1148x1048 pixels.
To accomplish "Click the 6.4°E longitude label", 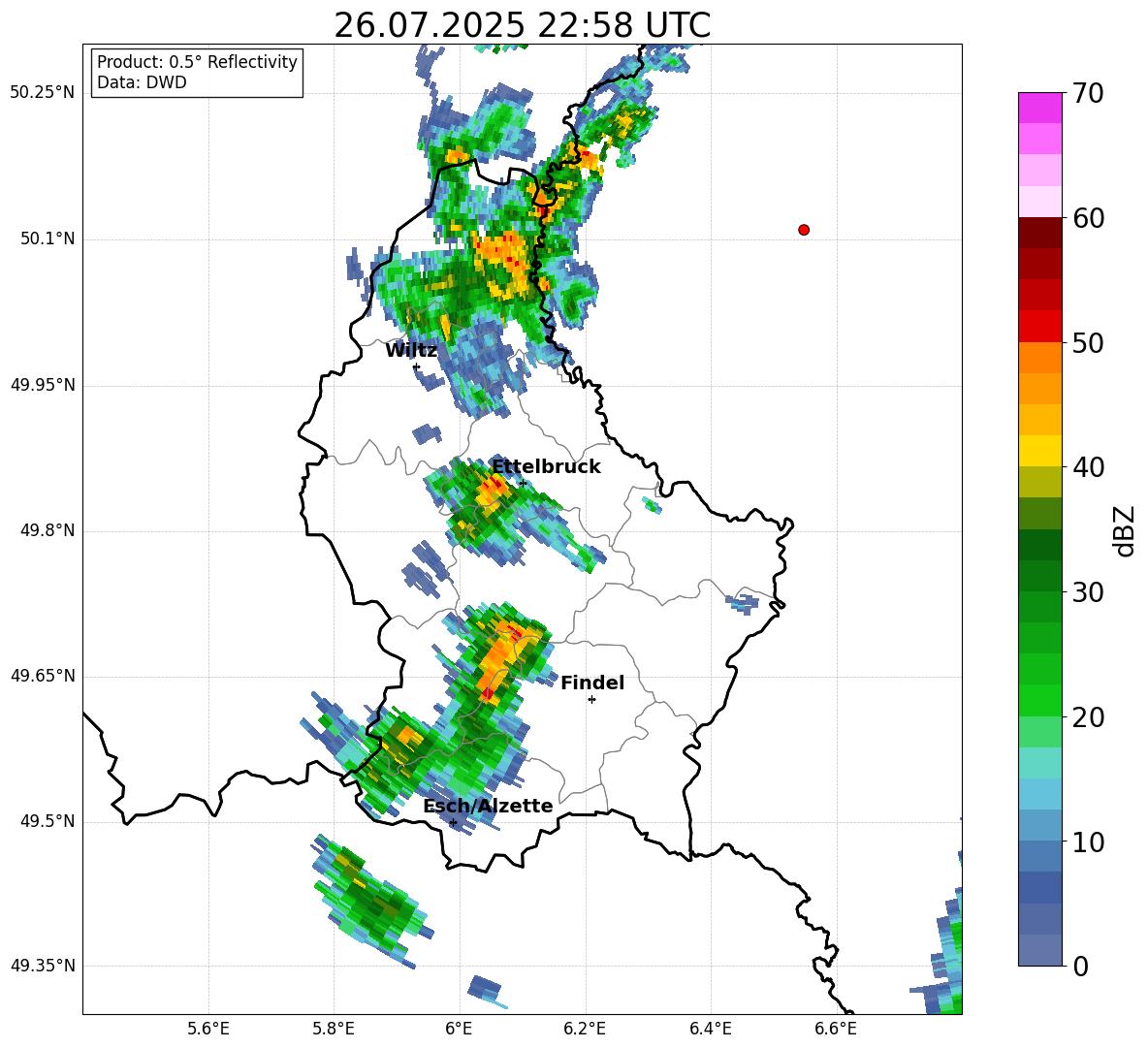I will pyautogui.click(x=710, y=1029).
